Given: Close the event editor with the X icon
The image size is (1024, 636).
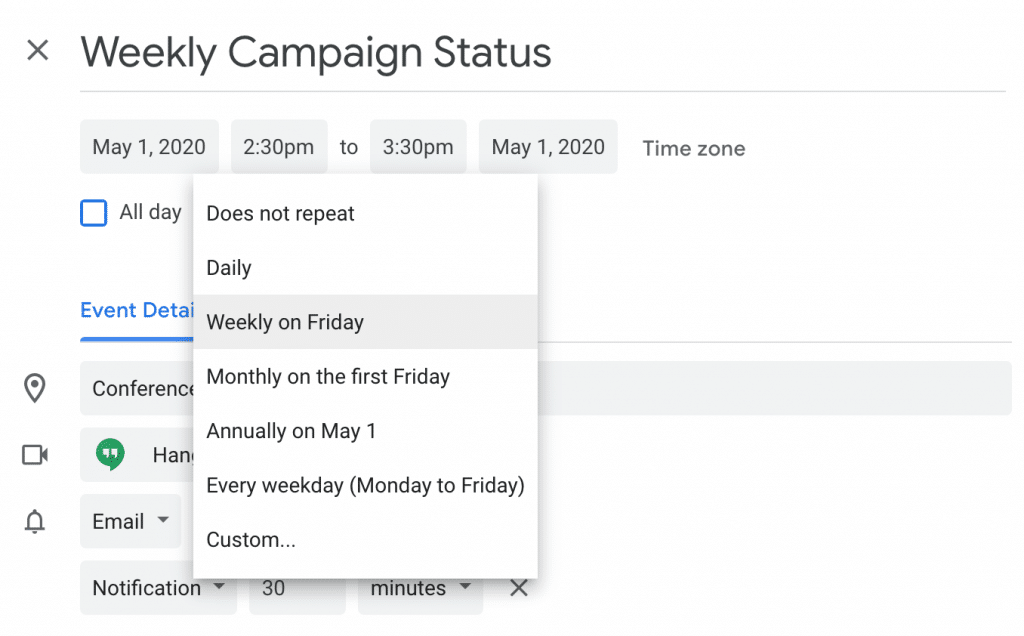Looking at the screenshot, I should pyautogui.click(x=38, y=51).
